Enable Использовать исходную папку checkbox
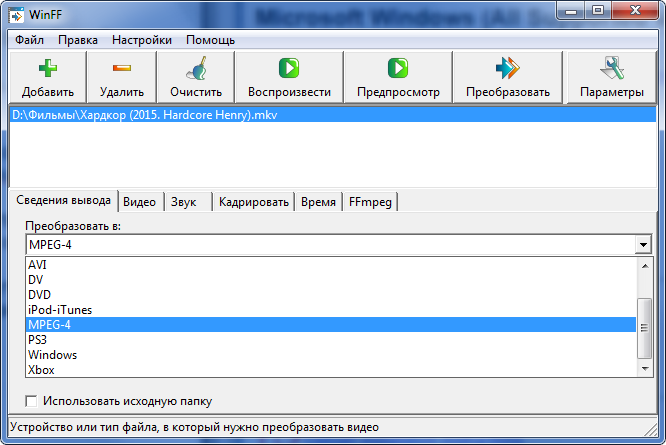Image resolution: width=666 pixels, height=445 pixels. click(x=31, y=401)
